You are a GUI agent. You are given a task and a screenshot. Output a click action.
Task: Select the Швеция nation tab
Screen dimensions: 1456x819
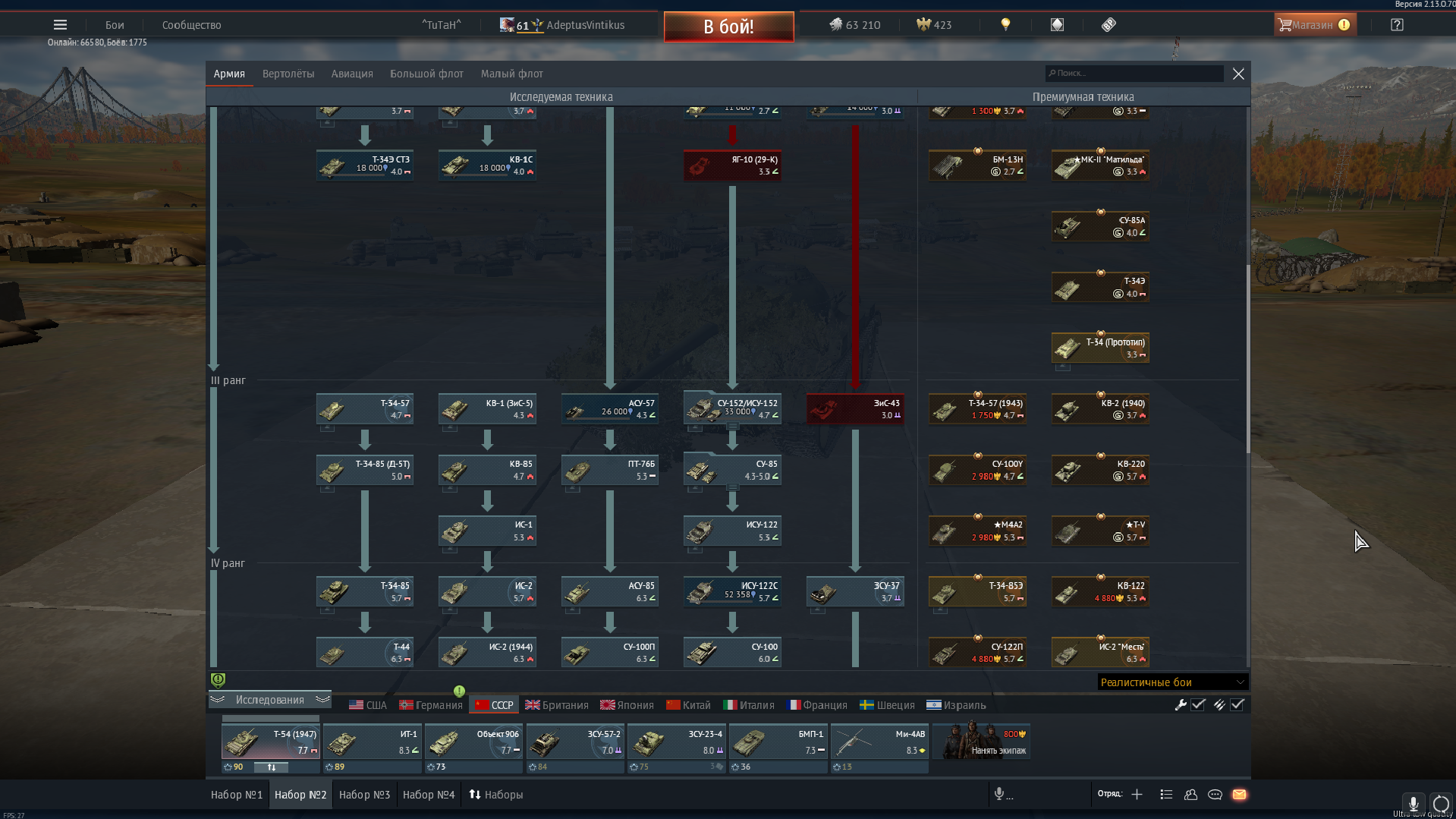(887, 704)
